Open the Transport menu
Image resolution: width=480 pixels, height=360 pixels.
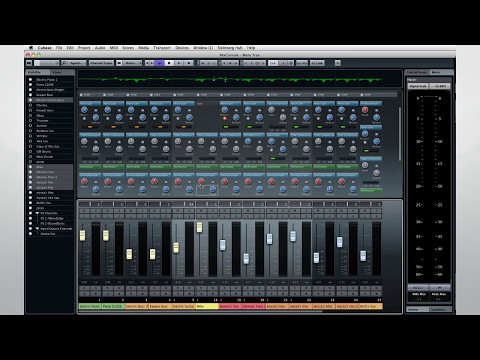(x=162, y=48)
